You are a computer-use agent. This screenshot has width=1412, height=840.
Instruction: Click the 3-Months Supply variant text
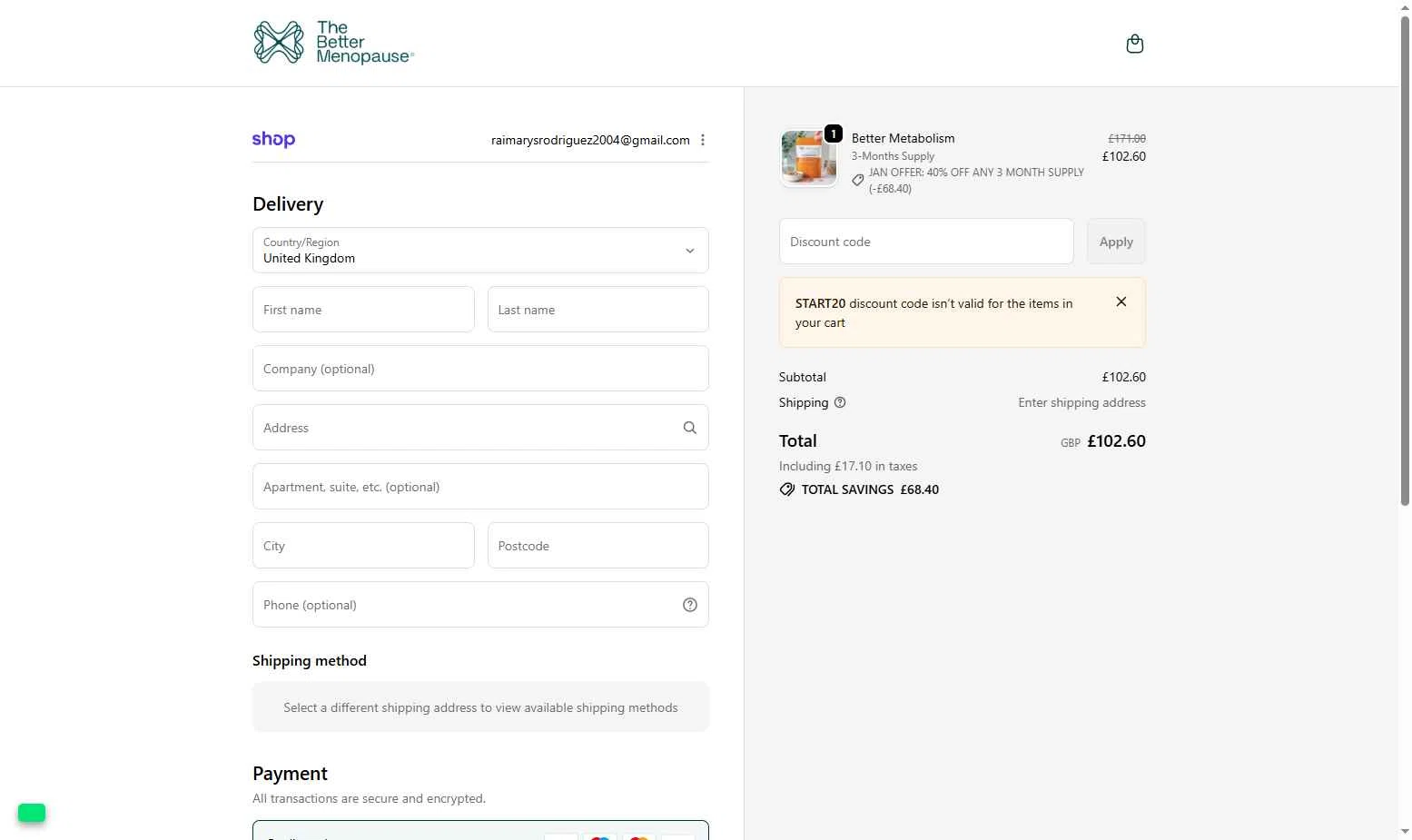click(x=893, y=156)
